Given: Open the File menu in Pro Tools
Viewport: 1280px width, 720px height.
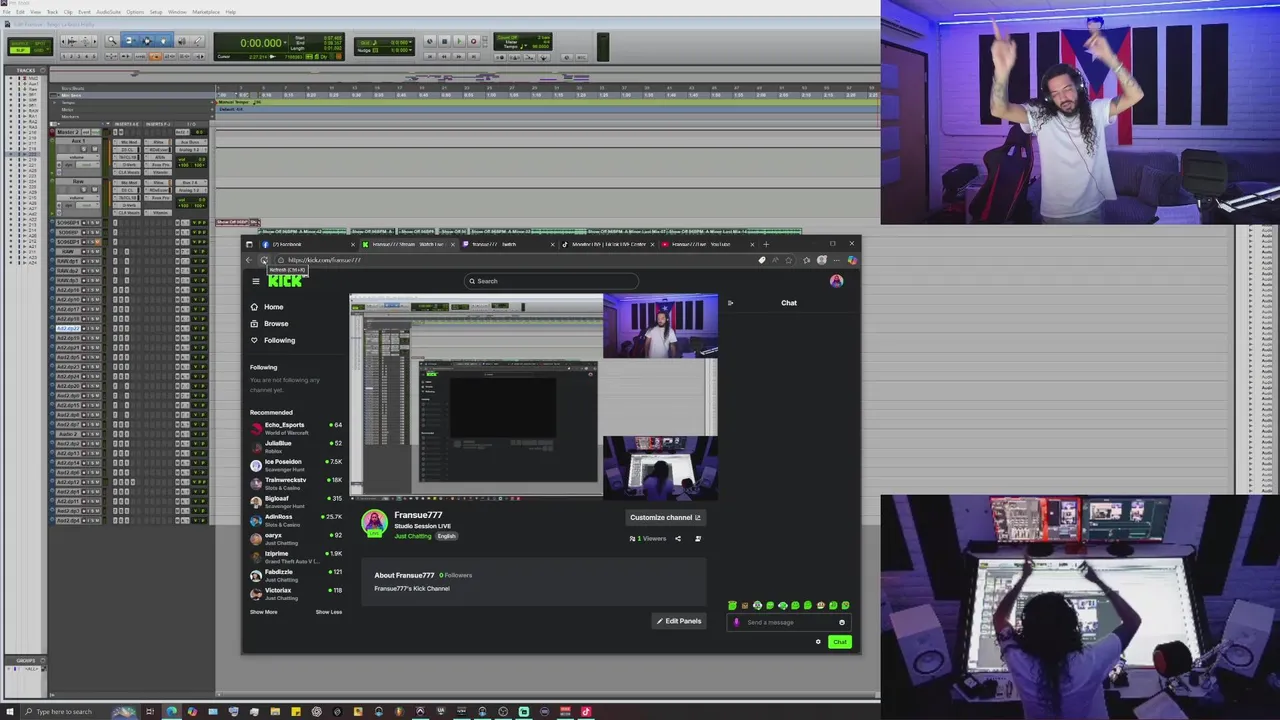Looking at the screenshot, I should coord(6,12).
